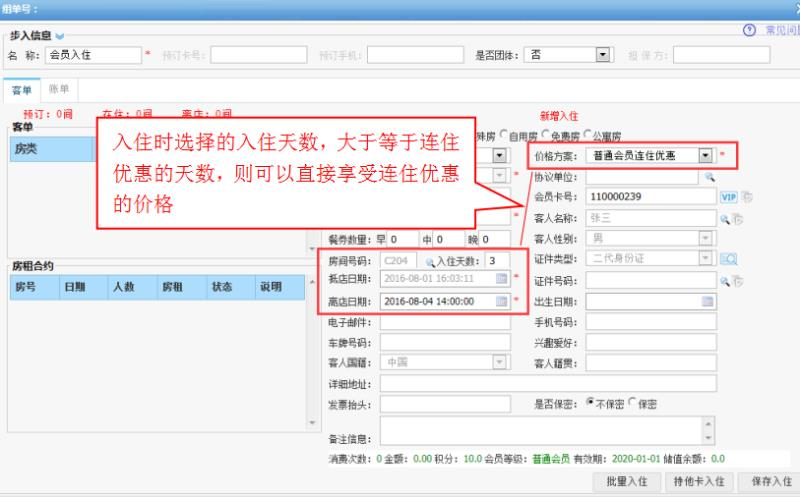The width and height of the screenshot is (800, 497).
Task: Click the 手机号码 input field
Action: coord(651,322)
